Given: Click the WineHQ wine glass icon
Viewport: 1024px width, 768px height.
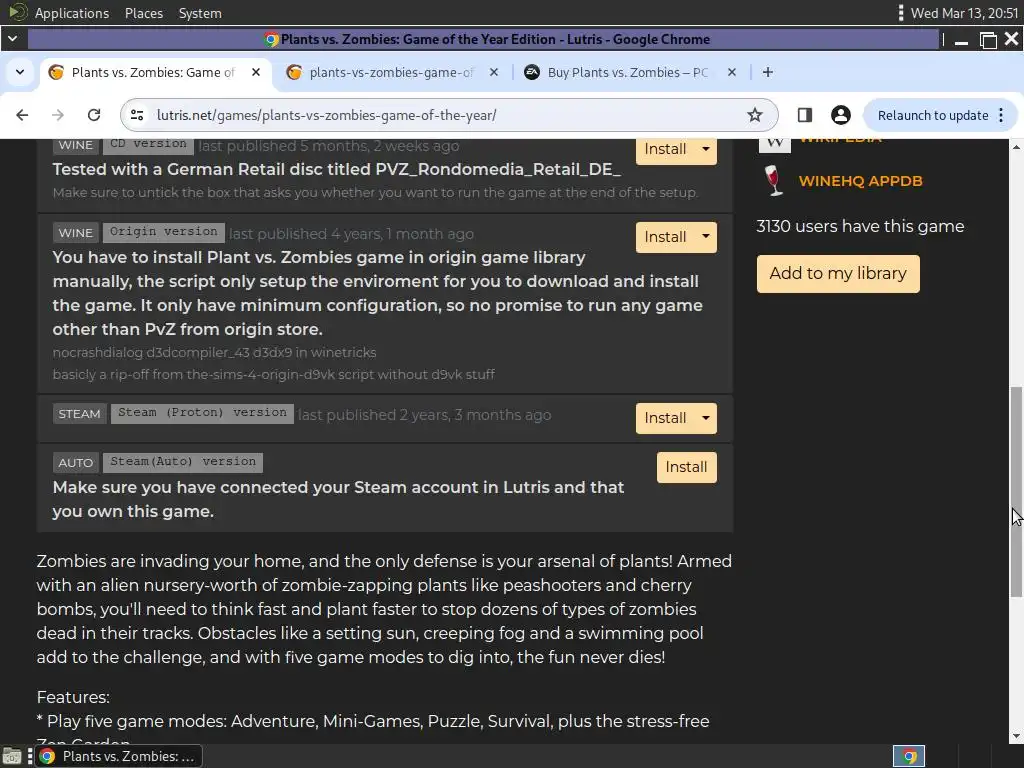Looking at the screenshot, I should click(x=774, y=180).
